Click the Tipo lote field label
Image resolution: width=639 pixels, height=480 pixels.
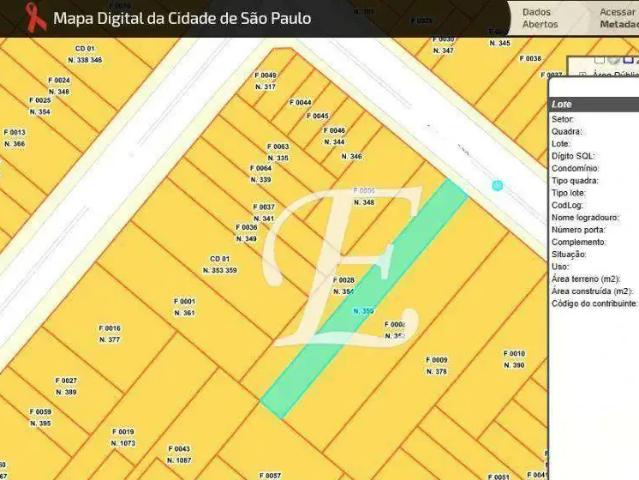[x=568, y=193]
